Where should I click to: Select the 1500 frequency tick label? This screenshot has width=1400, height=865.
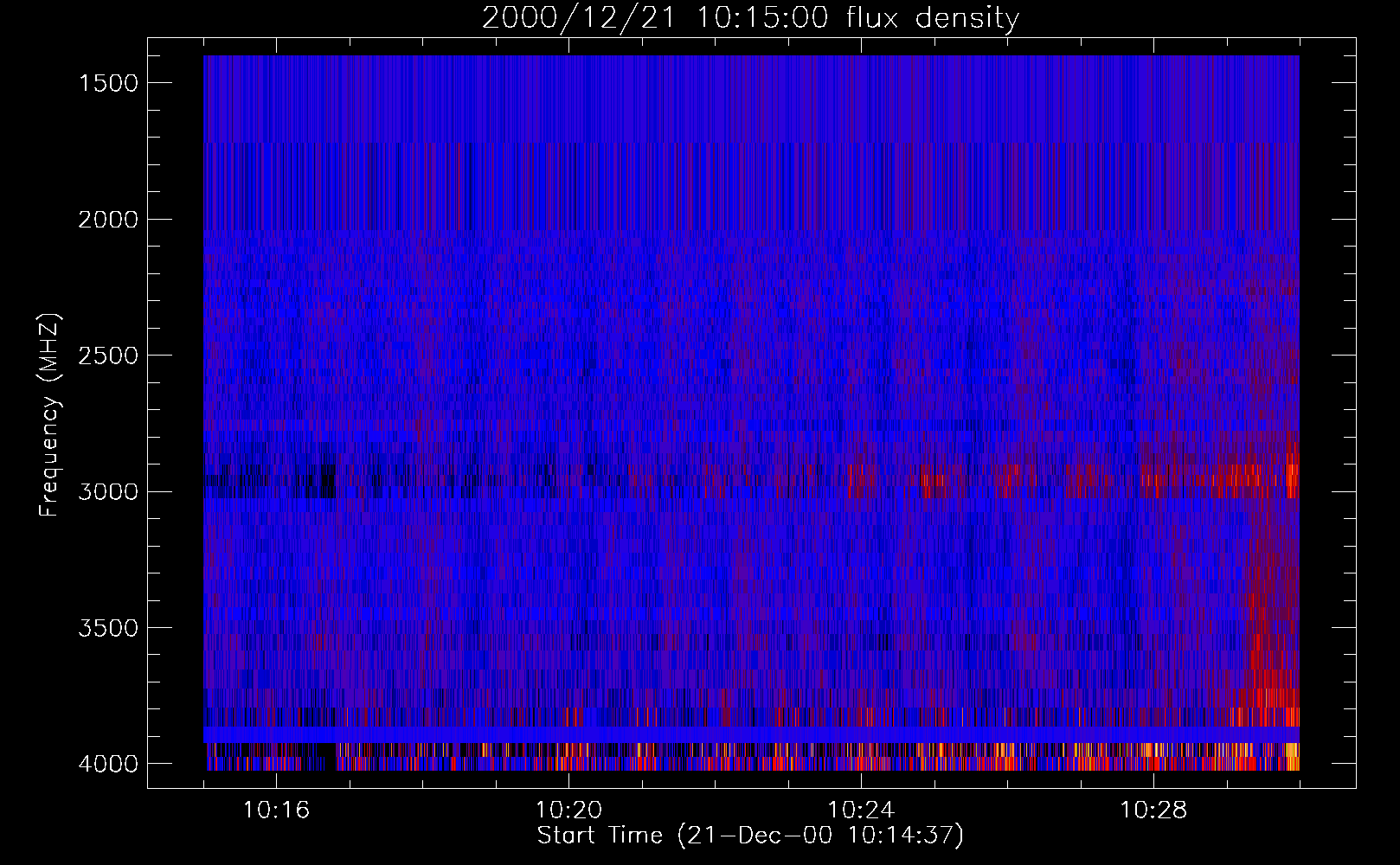108,83
